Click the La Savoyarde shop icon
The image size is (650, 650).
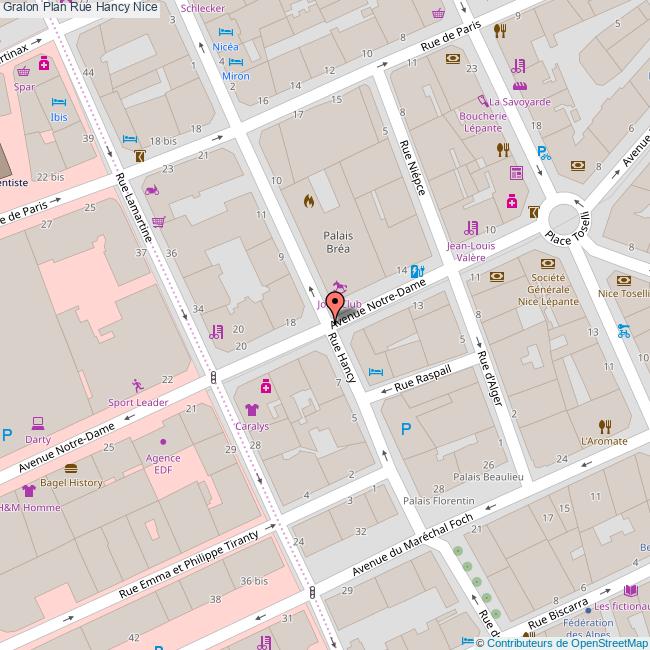click(x=482, y=101)
